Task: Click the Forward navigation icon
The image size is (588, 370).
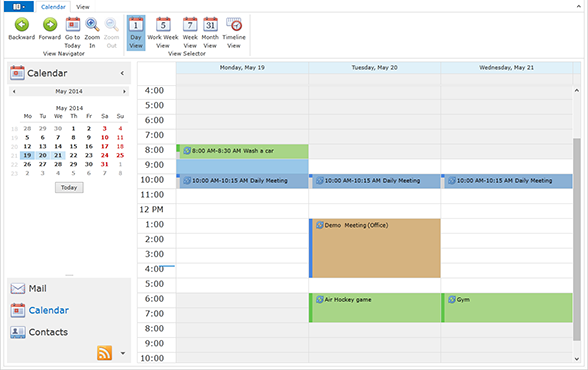Action: [x=50, y=25]
